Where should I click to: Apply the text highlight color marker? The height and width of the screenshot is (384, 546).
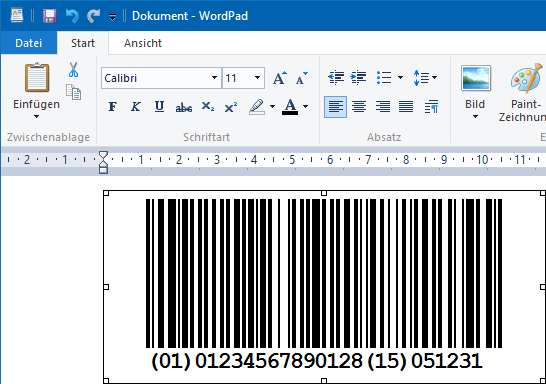pyautogui.click(x=257, y=107)
